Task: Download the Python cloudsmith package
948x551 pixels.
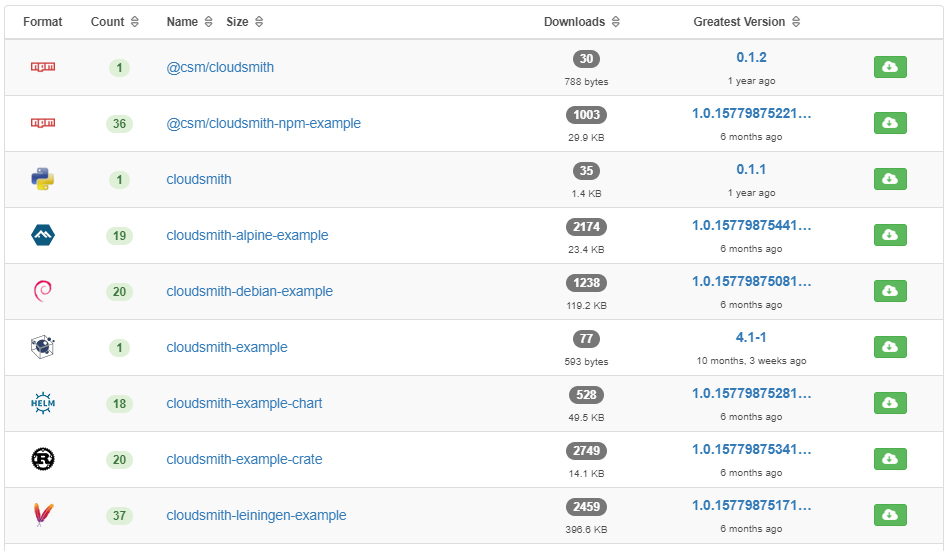Action: click(x=890, y=179)
